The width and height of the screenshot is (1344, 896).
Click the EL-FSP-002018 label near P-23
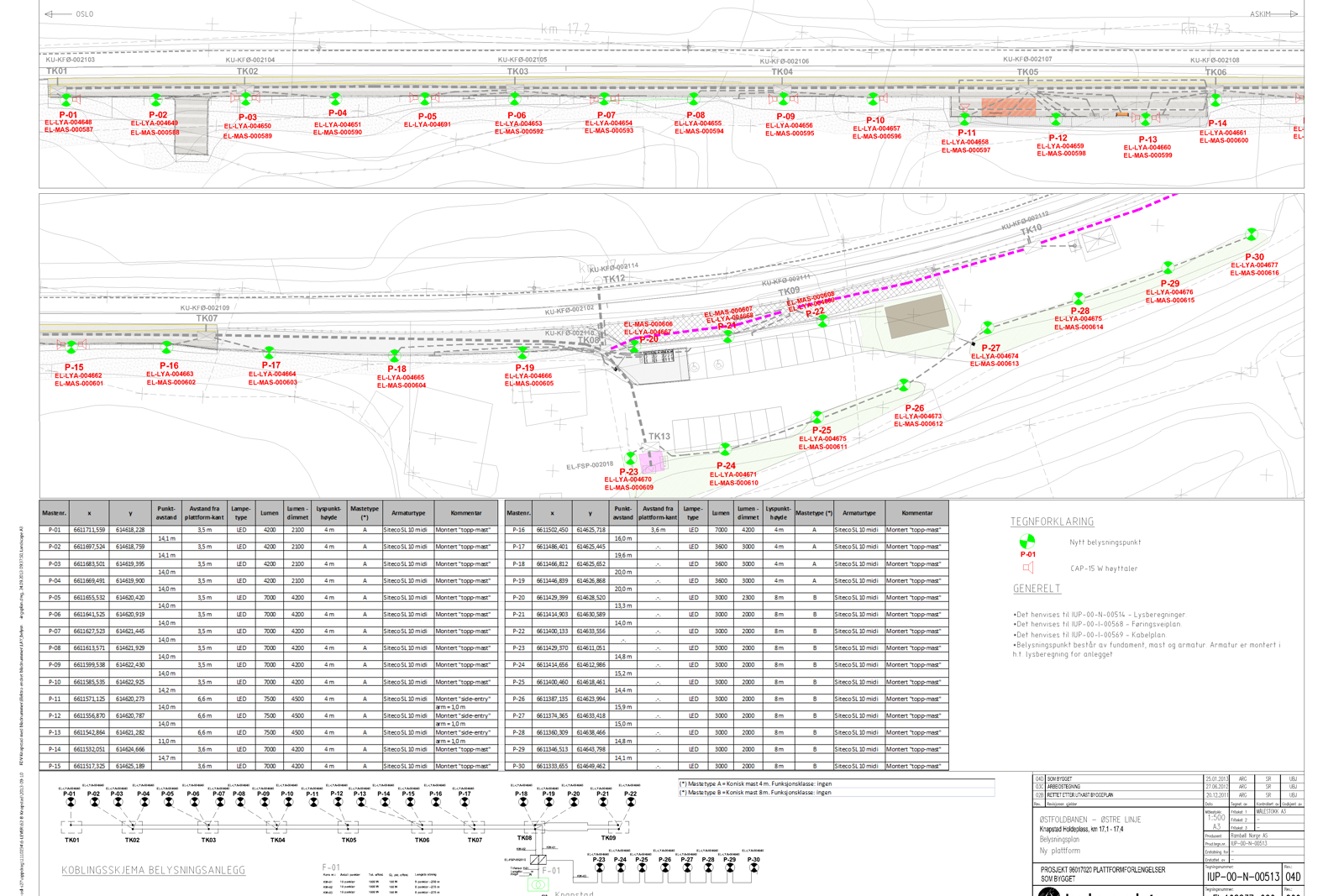coord(589,465)
